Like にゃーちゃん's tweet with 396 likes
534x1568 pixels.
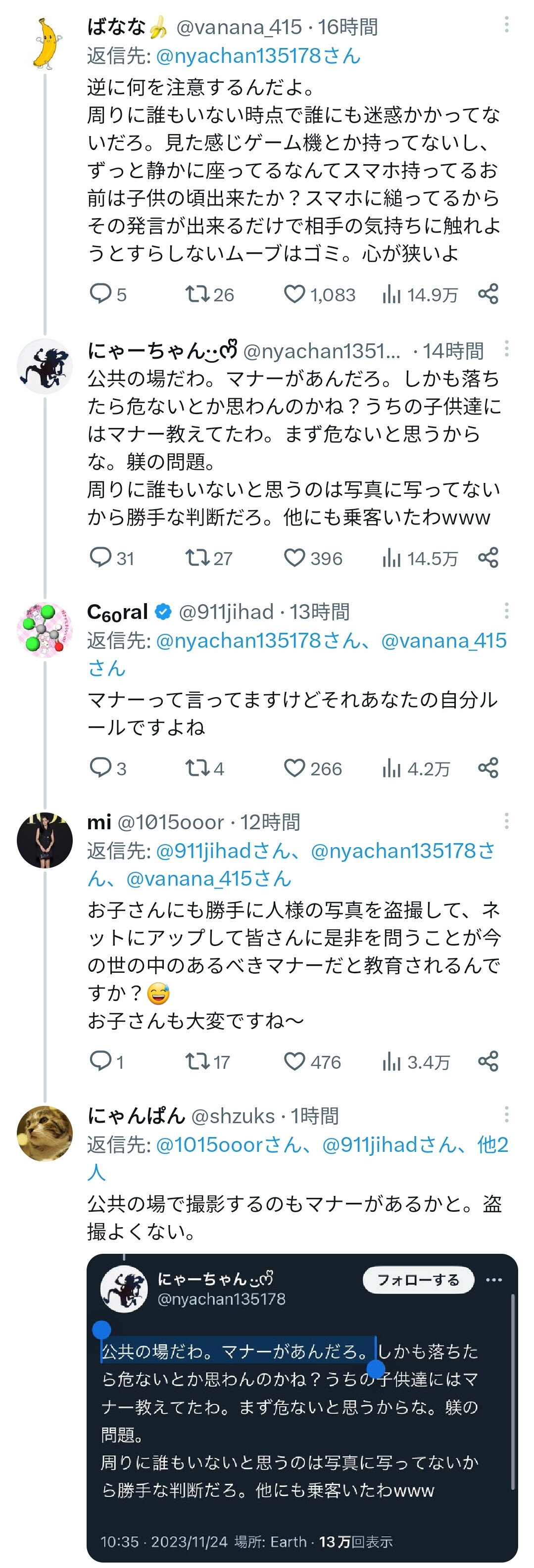[294, 558]
